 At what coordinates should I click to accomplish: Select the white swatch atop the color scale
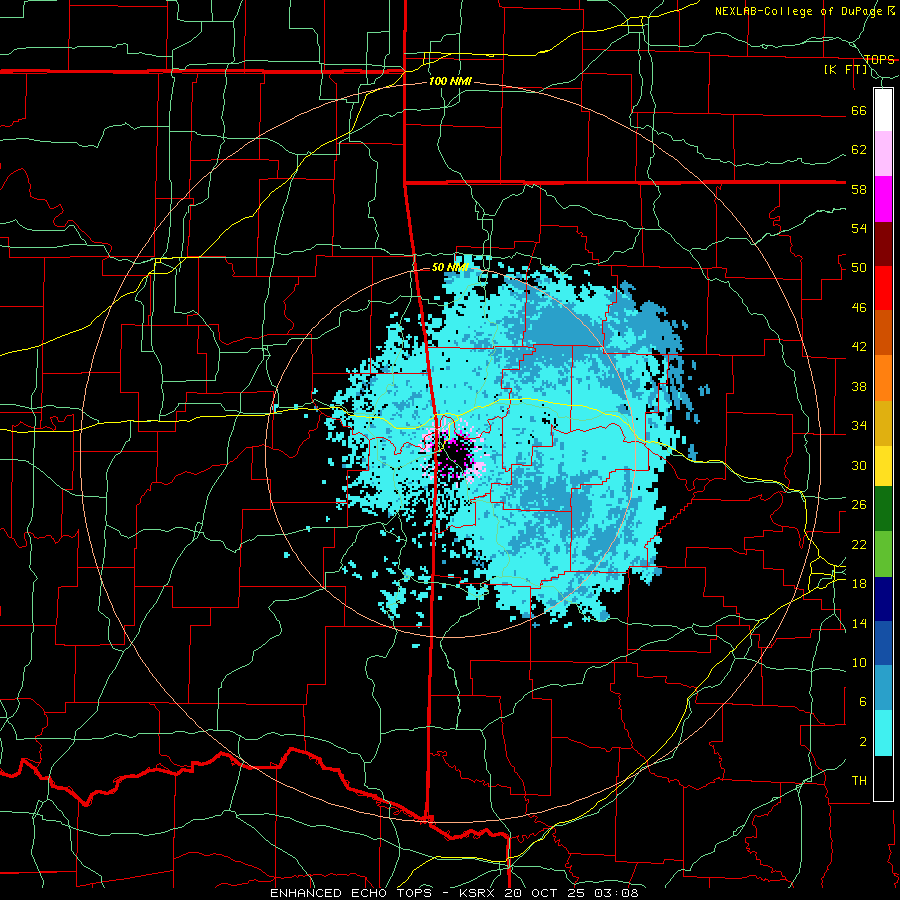[x=883, y=110]
